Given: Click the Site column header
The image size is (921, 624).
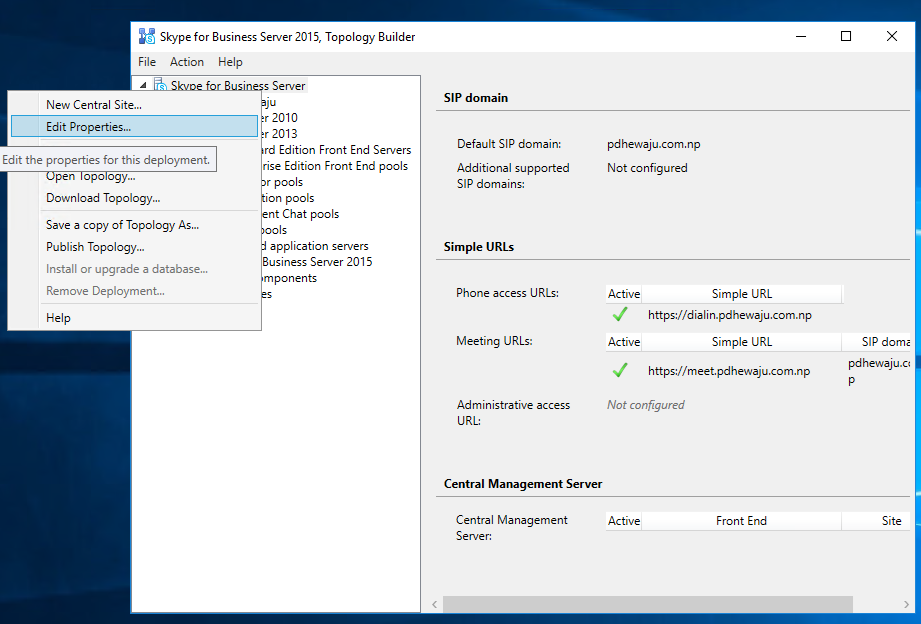Looking at the screenshot, I should pos(876,521).
